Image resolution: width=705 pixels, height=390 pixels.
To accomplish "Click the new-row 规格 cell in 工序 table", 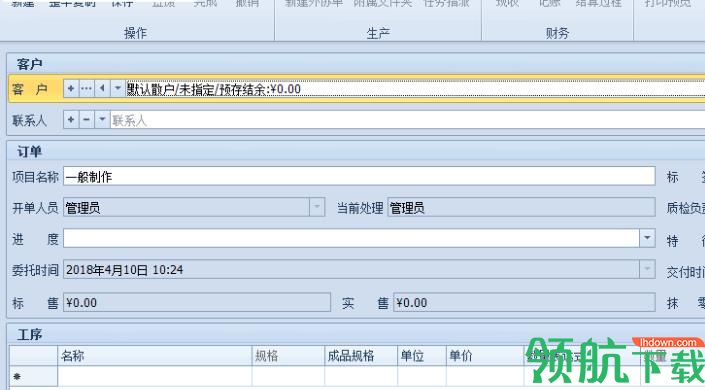I will (x=288, y=376).
